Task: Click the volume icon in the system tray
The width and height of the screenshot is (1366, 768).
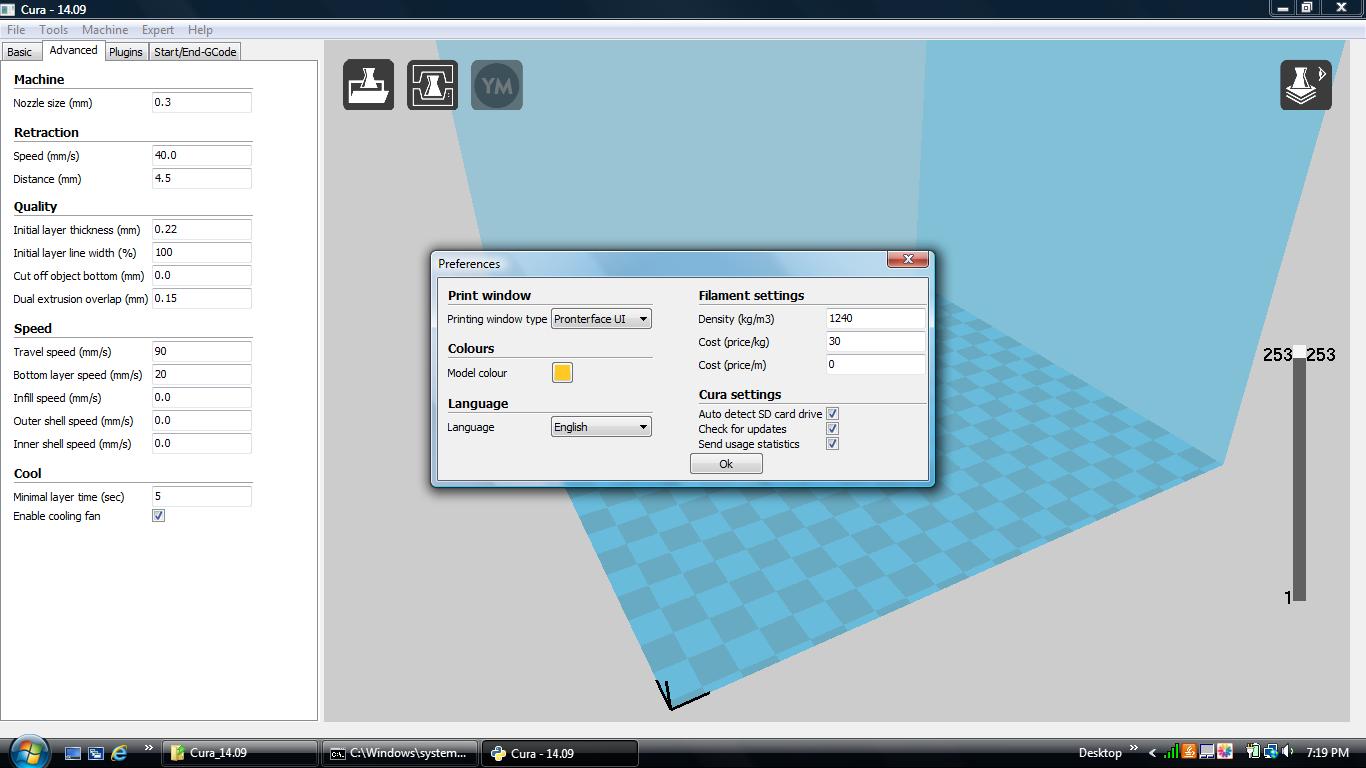Action: tap(1285, 752)
